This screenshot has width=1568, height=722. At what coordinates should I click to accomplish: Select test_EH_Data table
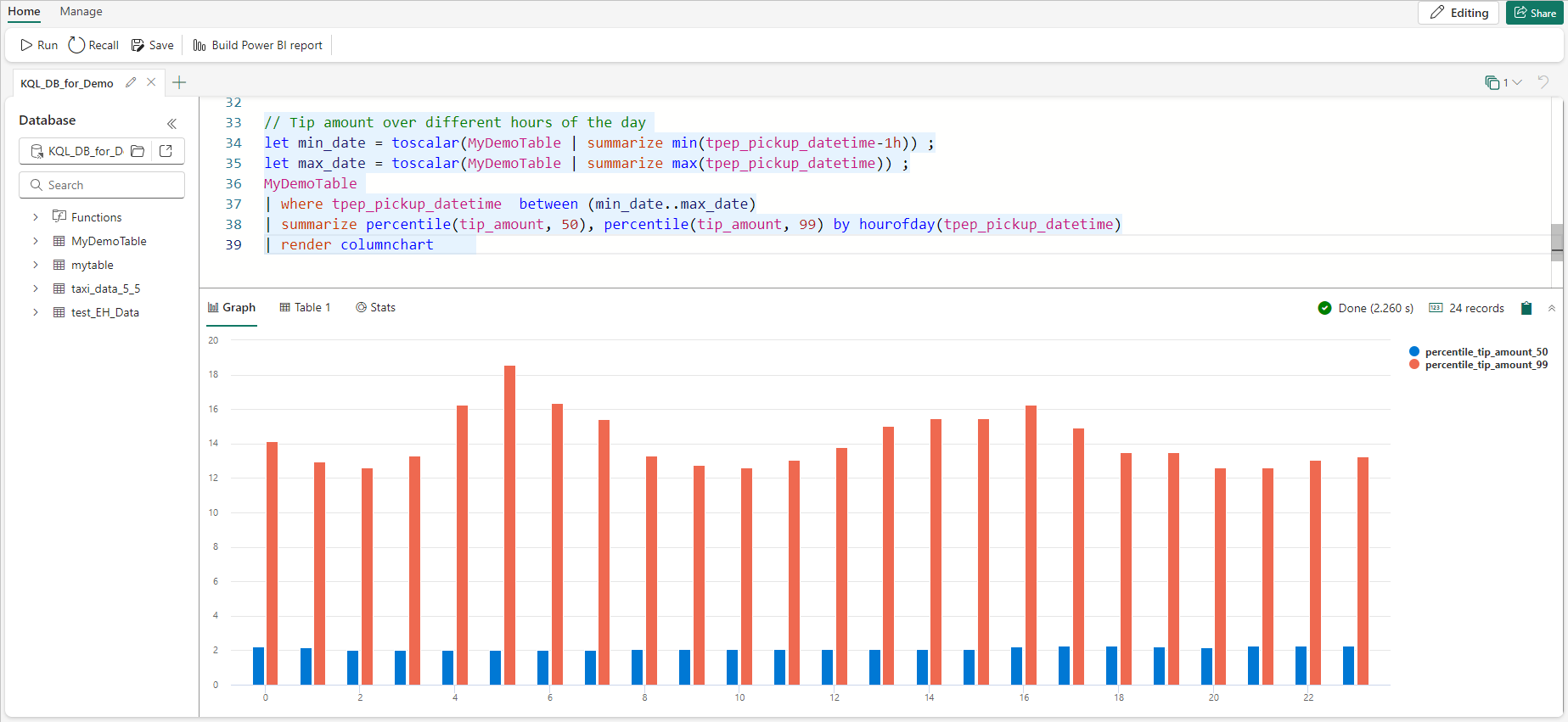click(x=105, y=312)
